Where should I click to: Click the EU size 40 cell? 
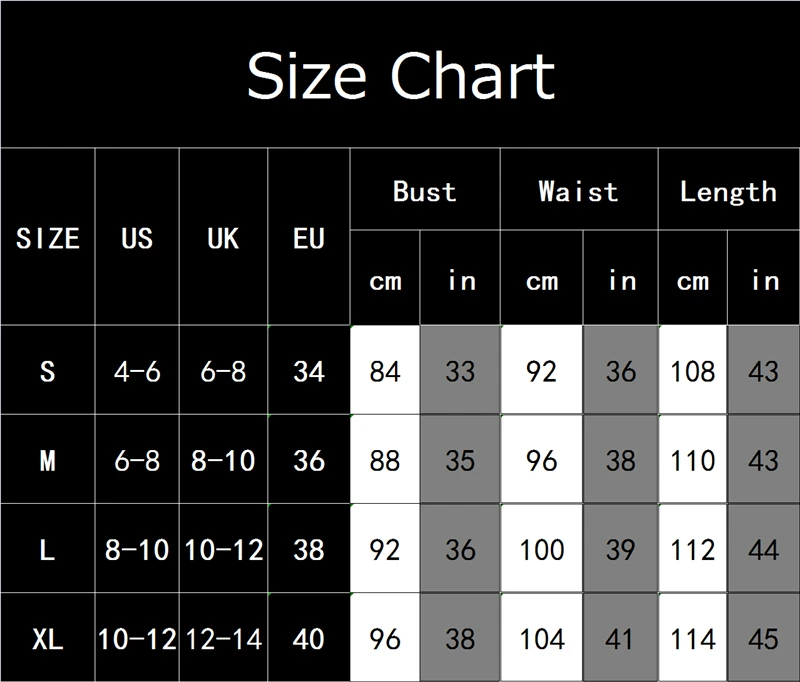click(309, 638)
